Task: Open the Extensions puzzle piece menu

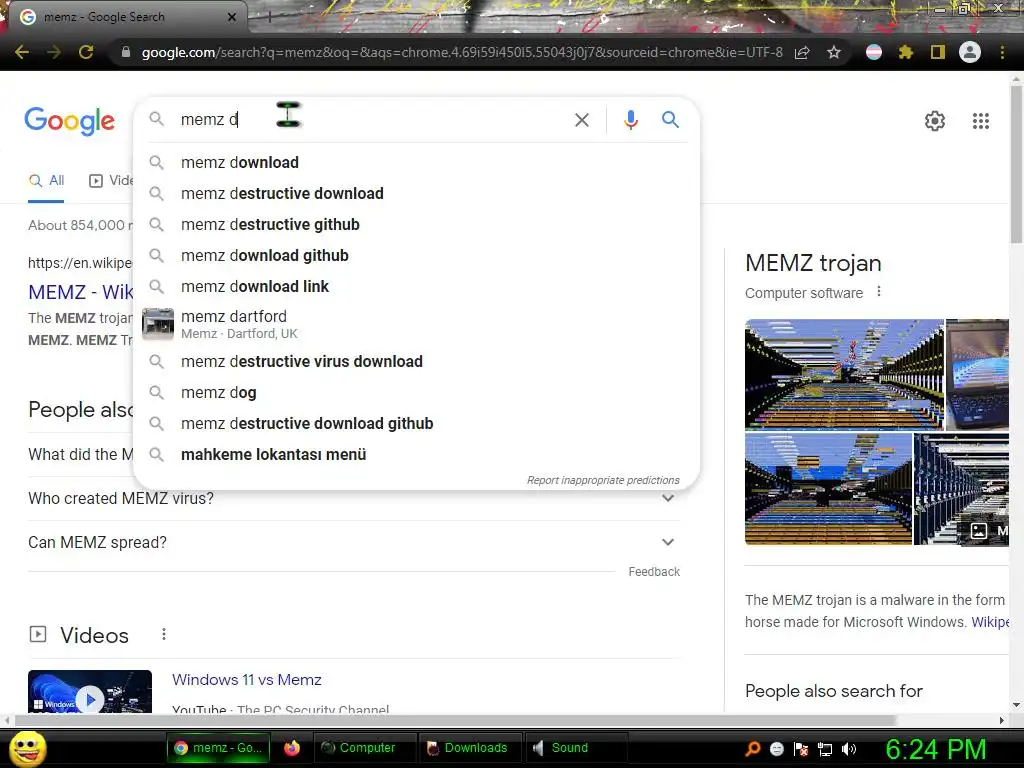Action: [905, 52]
